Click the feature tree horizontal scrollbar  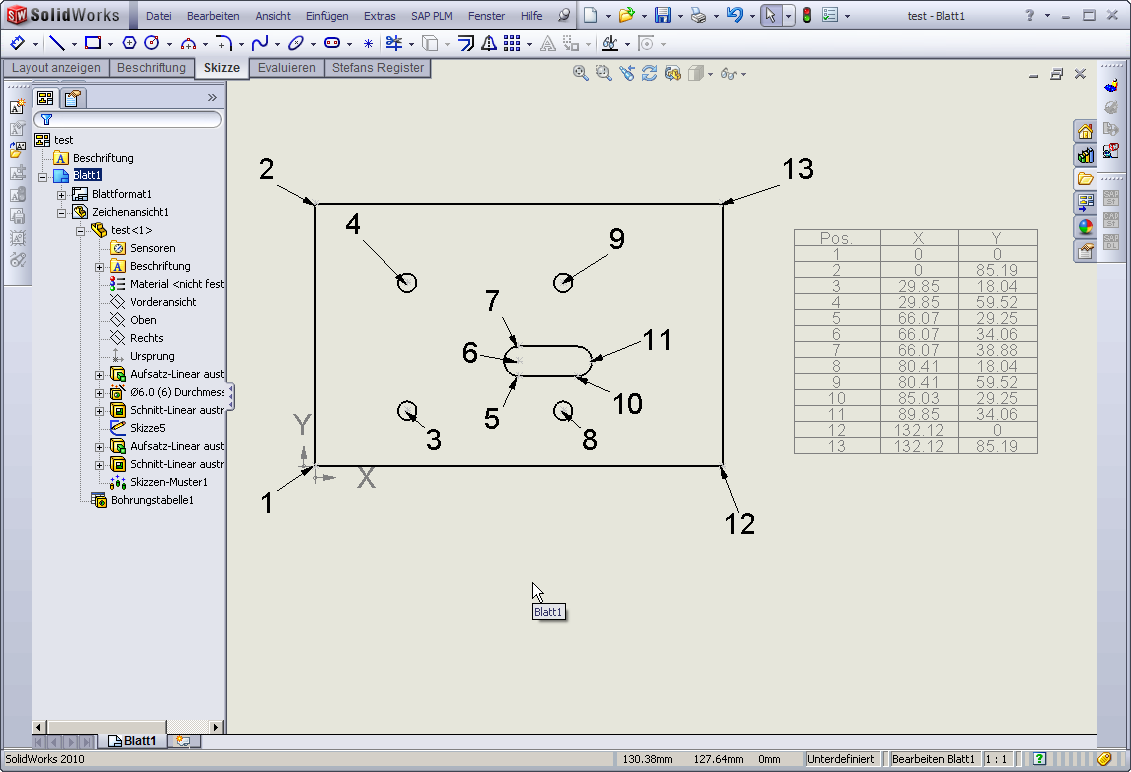click(x=106, y=727)
